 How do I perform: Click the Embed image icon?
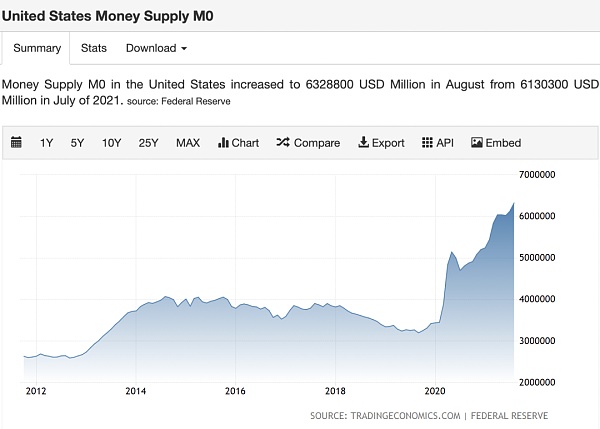click(477, 143)
